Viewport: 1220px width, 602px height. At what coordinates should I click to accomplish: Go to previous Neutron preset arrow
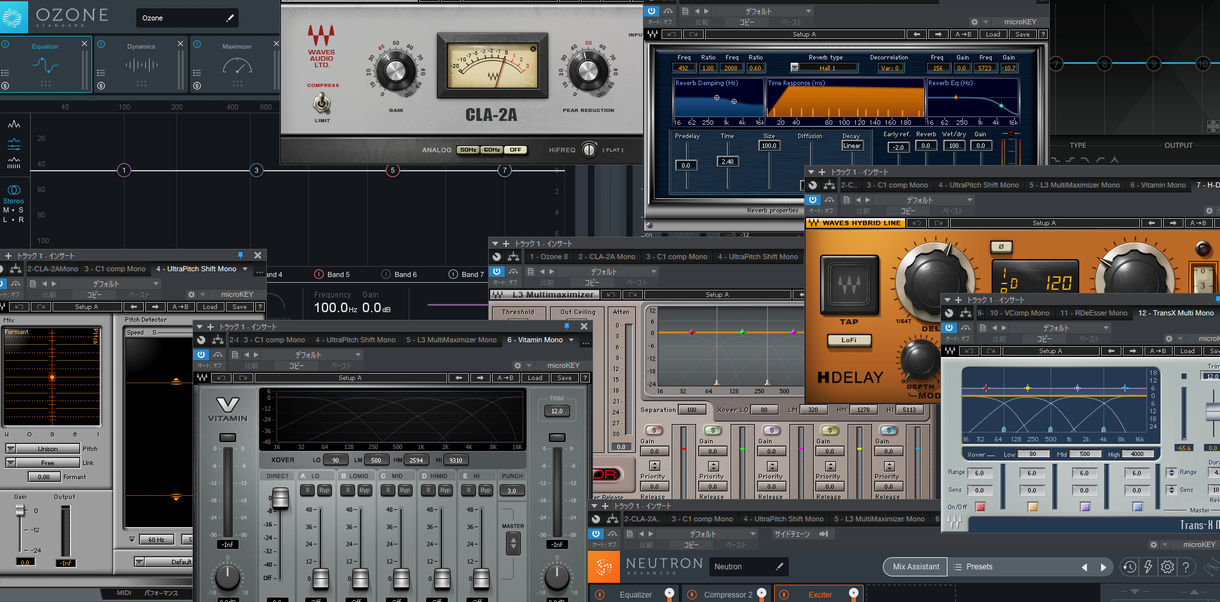coord(1084,567)
